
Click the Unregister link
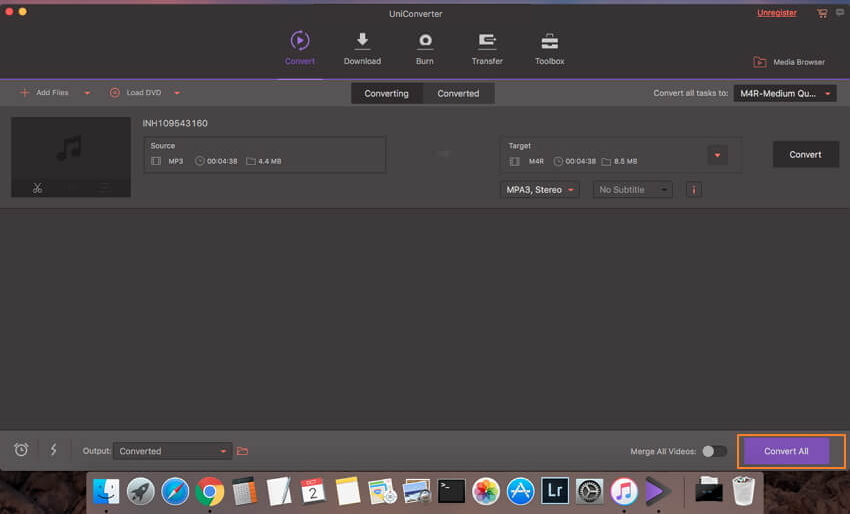pos(777,13)
